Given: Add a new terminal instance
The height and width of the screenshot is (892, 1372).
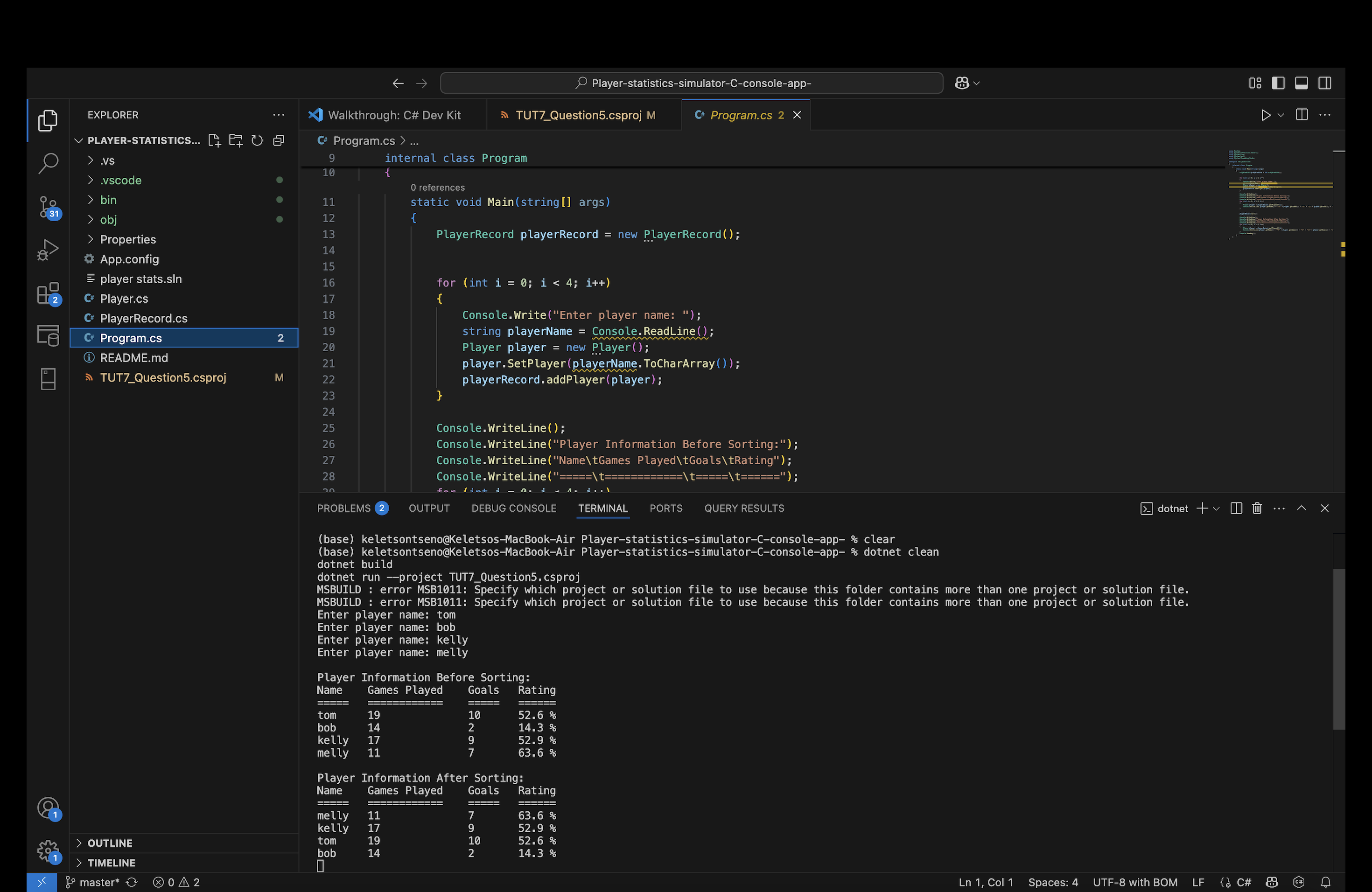Looking at the screenshot, I should tap(1202, 508).
